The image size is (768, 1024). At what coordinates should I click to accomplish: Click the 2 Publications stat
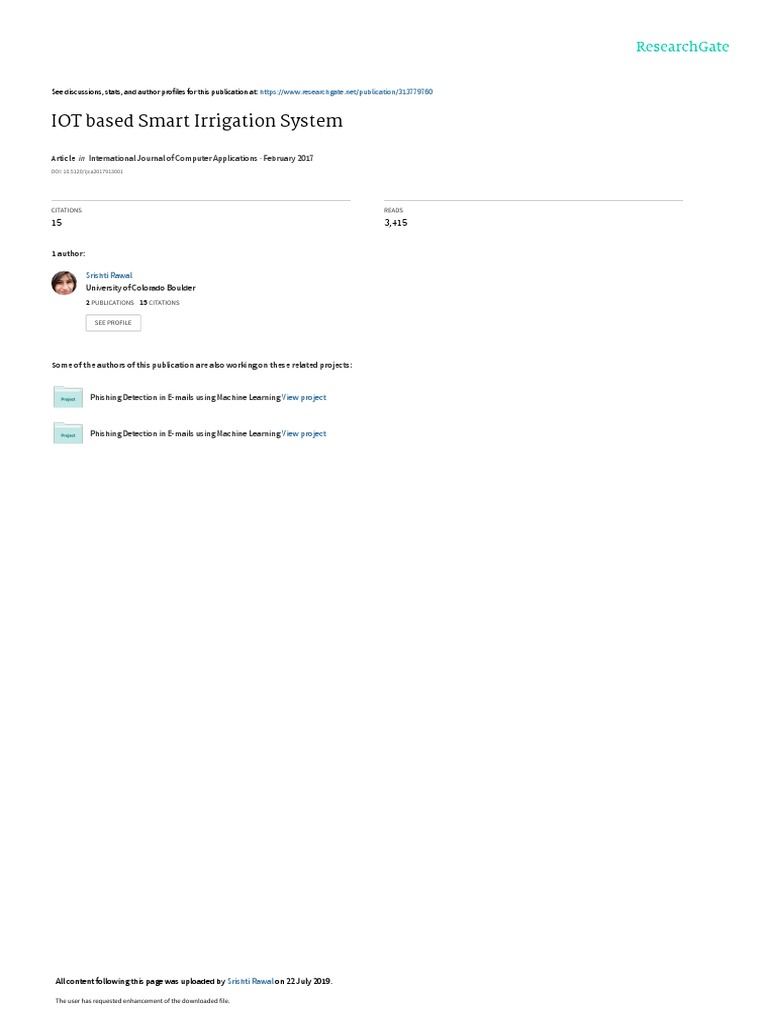[110, 303]
